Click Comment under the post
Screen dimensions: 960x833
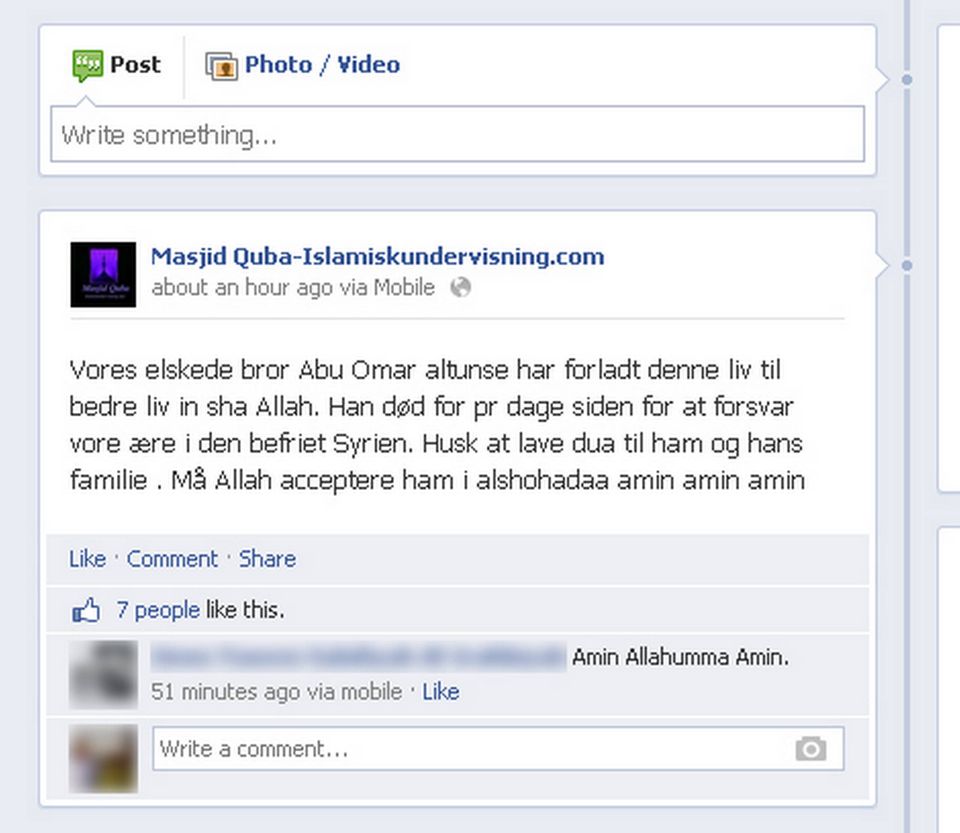[172, 559]
